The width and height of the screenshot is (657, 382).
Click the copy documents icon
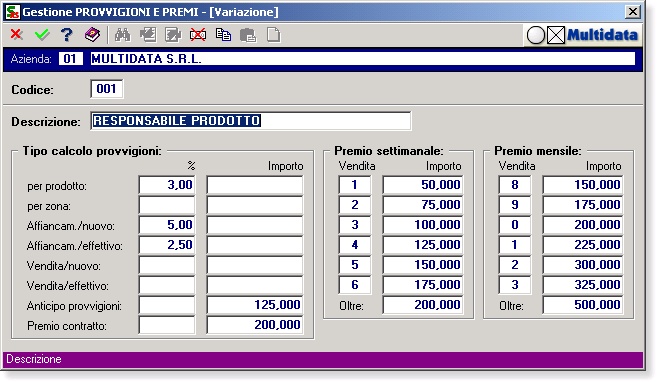click(223, 35)
